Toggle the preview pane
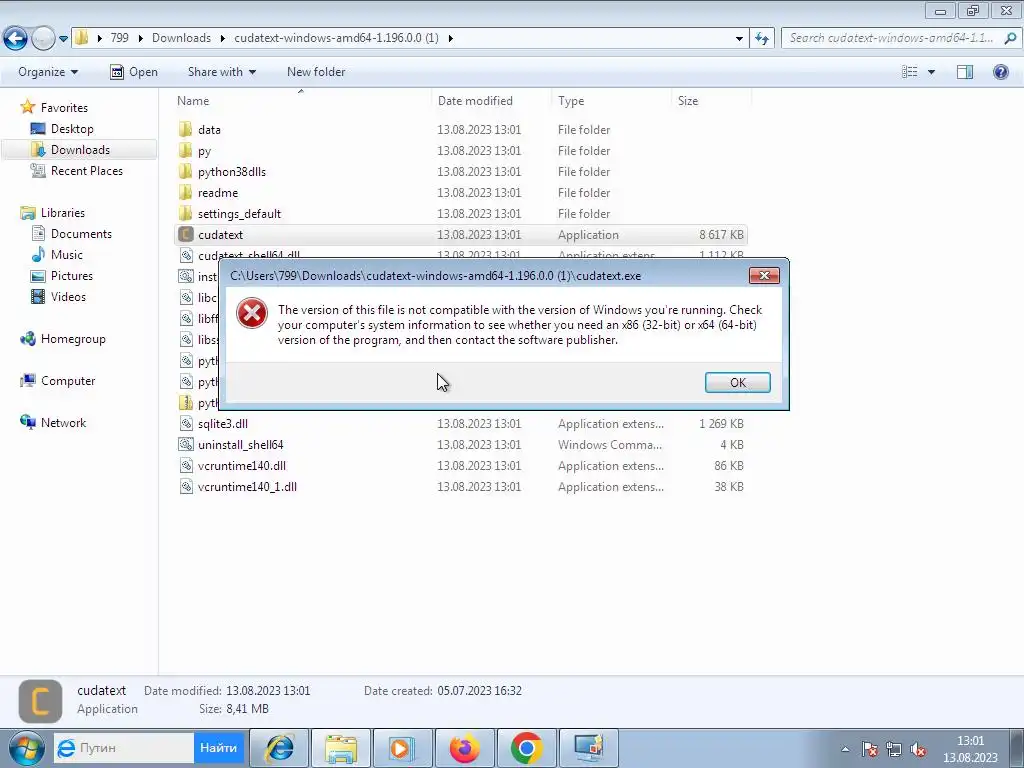 pyautogui.click(x=965, y=72)
